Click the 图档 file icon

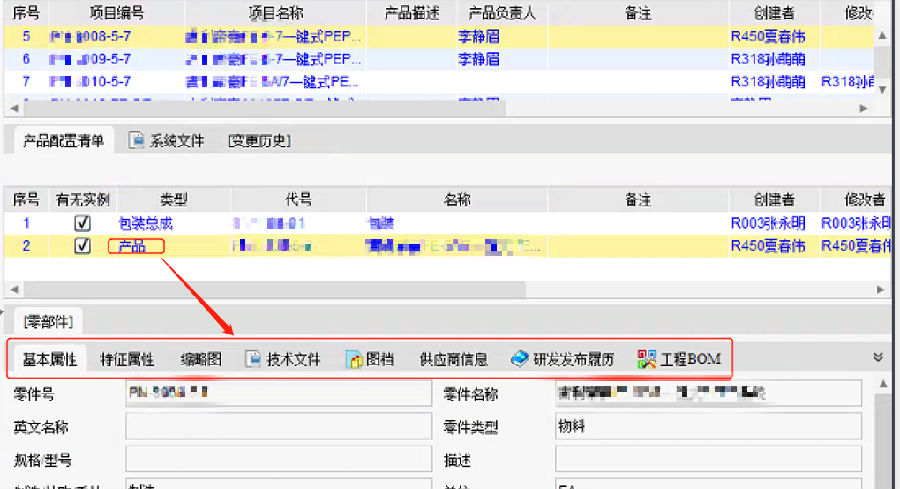click(354, 359)
